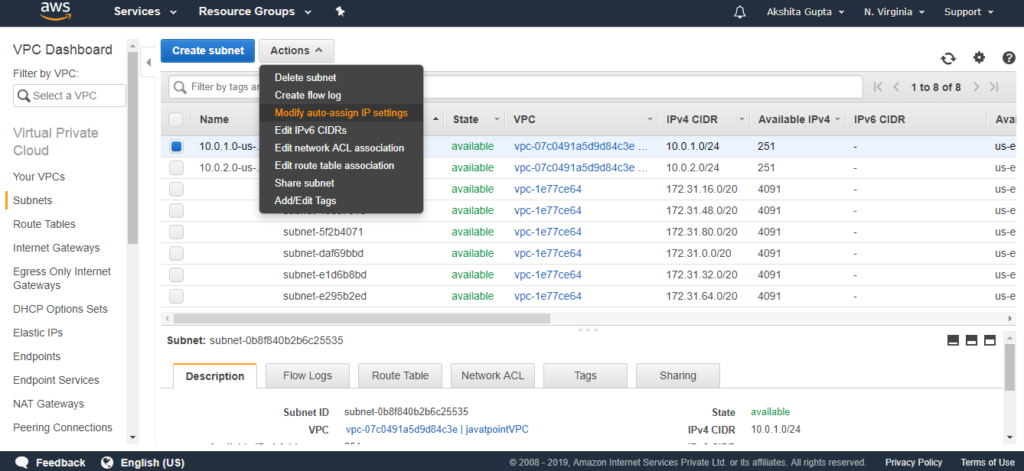
Task: Select Modify auto-assign IP settings
Action: 341,113
